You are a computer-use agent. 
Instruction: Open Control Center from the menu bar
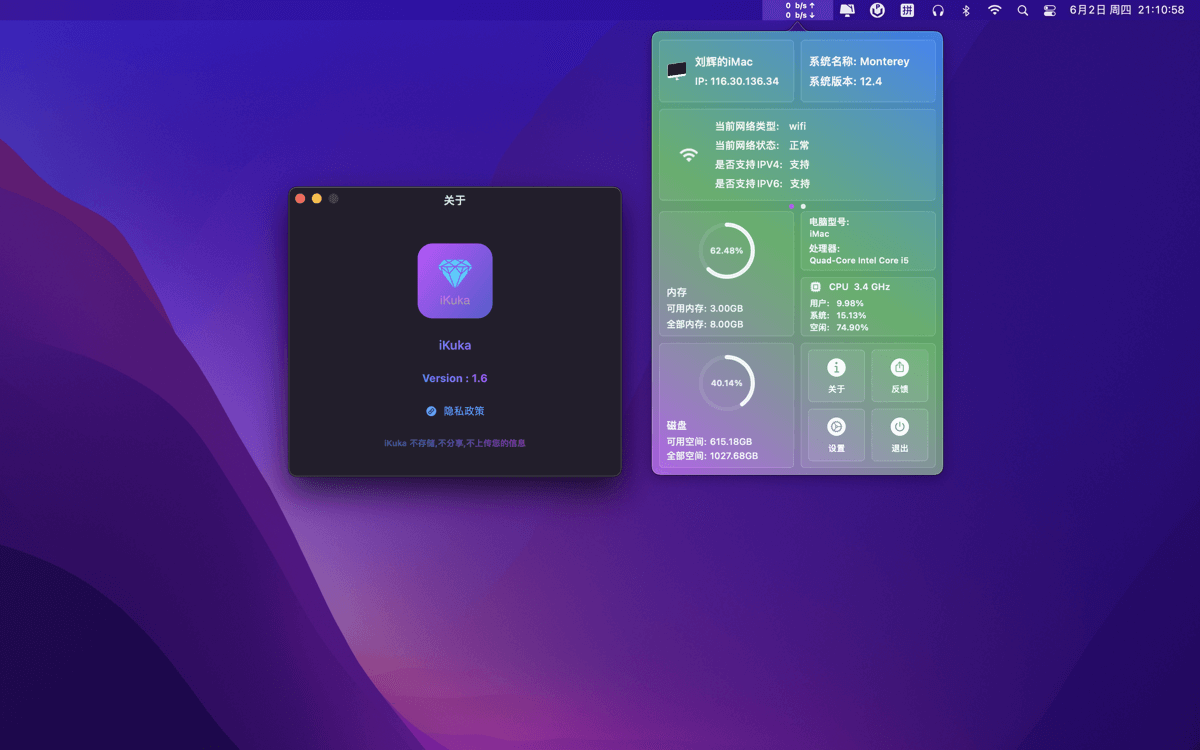click(x=1050, y=10)
